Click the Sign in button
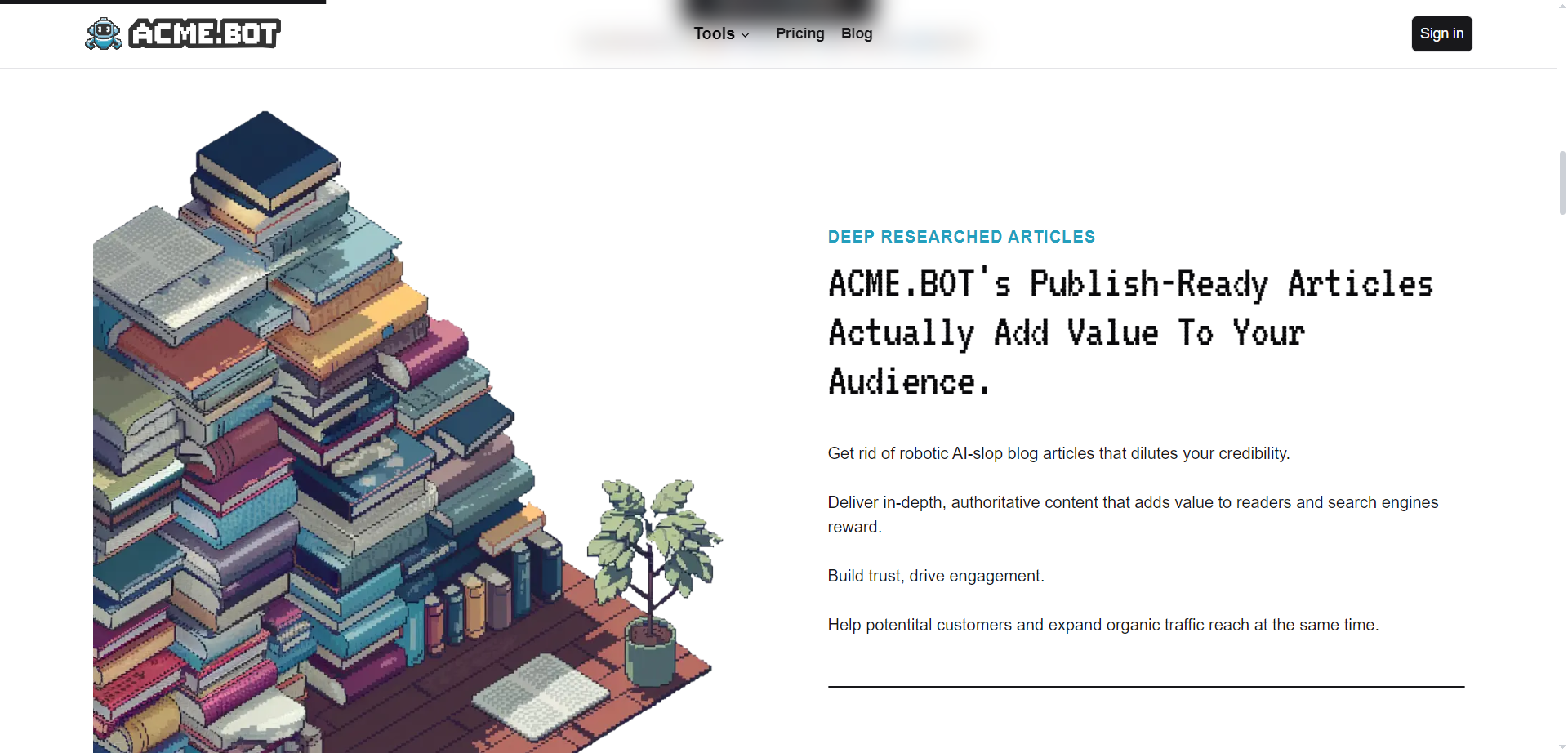The image size is (1568, 753). coord(1441,33)
